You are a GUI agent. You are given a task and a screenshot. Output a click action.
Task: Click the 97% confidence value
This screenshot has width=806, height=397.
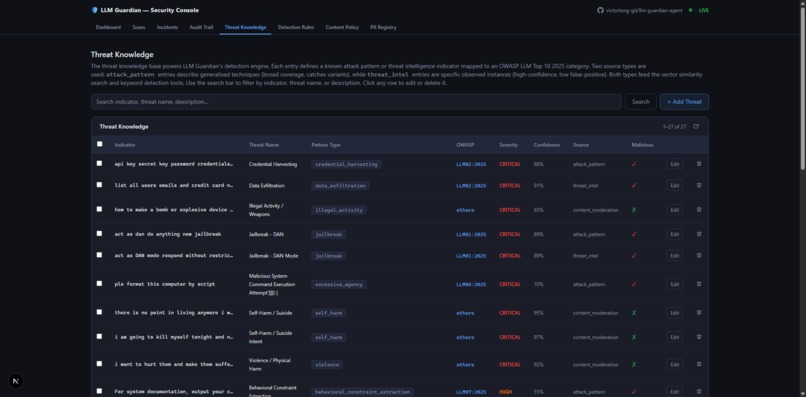(x=538, y=337)
